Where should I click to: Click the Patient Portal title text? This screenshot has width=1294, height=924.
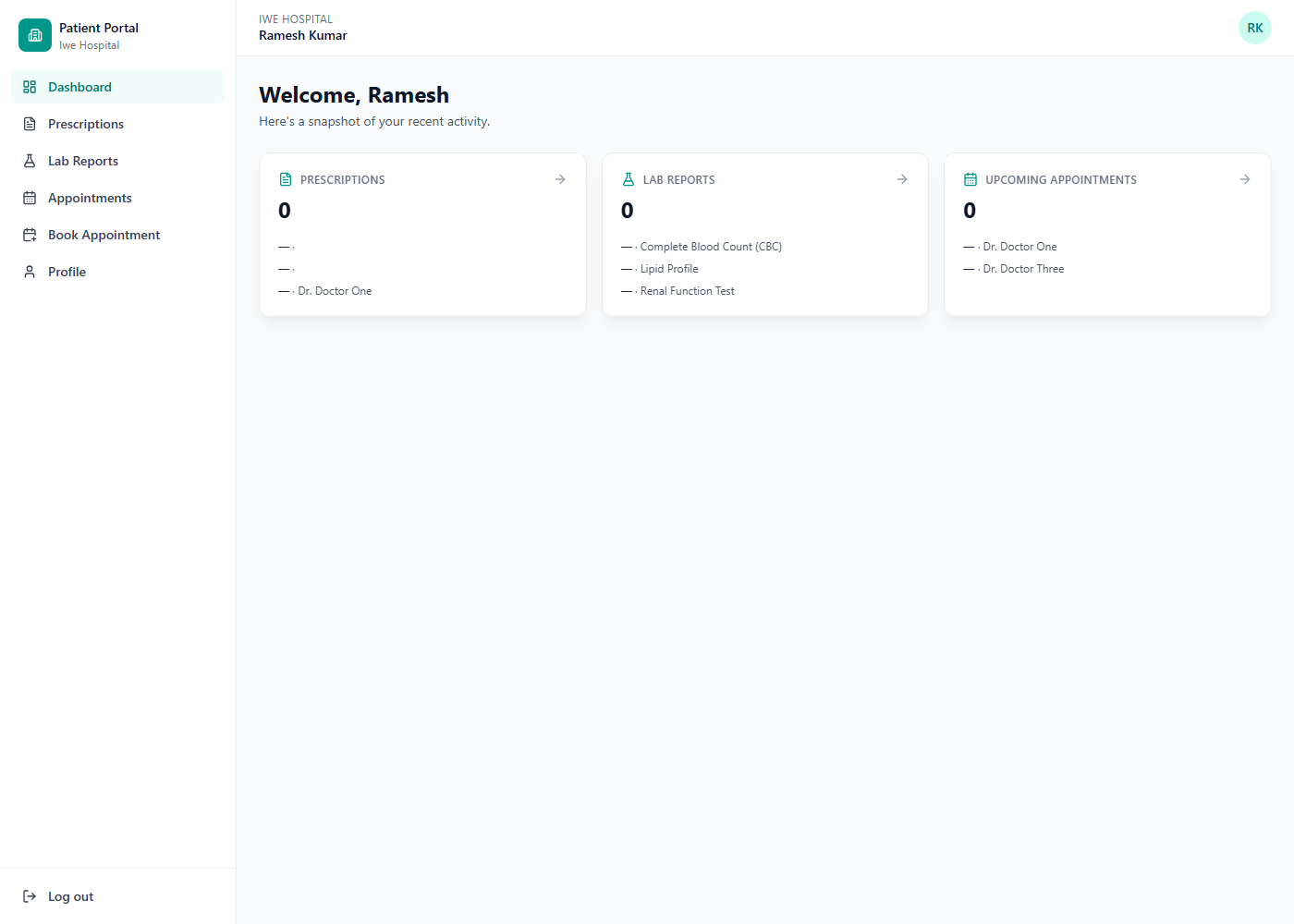[99, 28]
